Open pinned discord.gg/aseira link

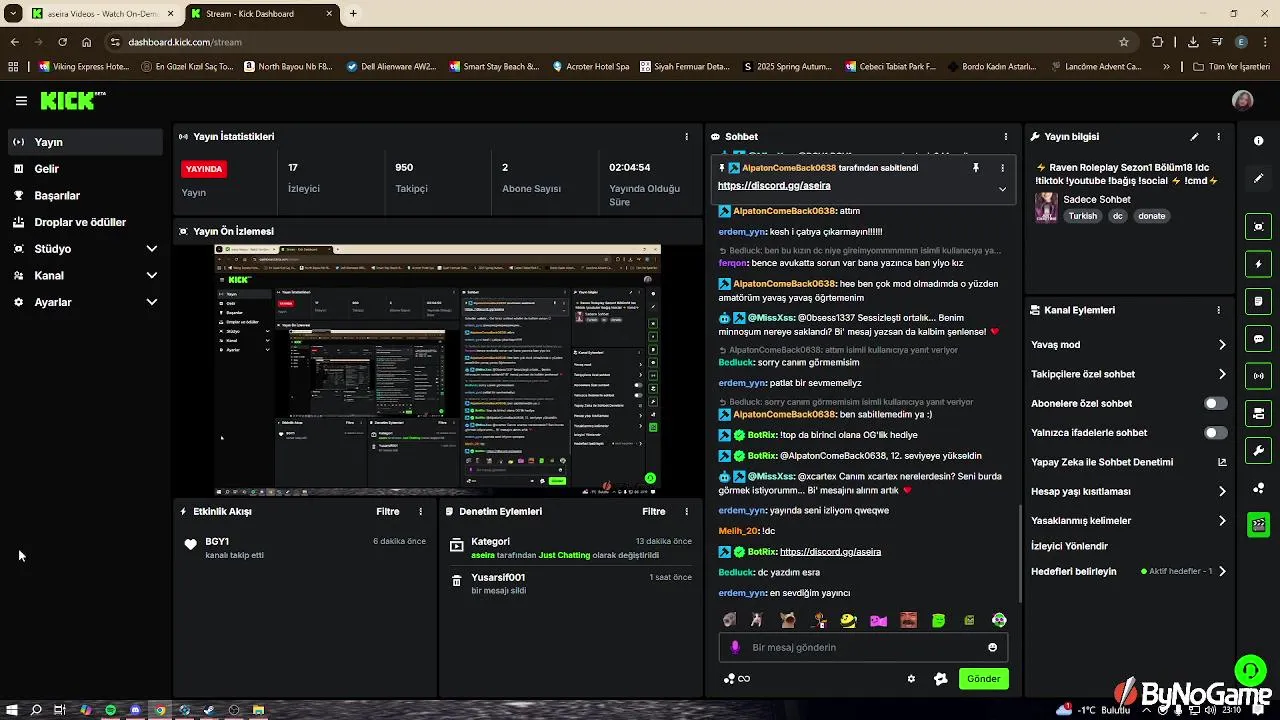pyautogui.click(x=774, y=186)
